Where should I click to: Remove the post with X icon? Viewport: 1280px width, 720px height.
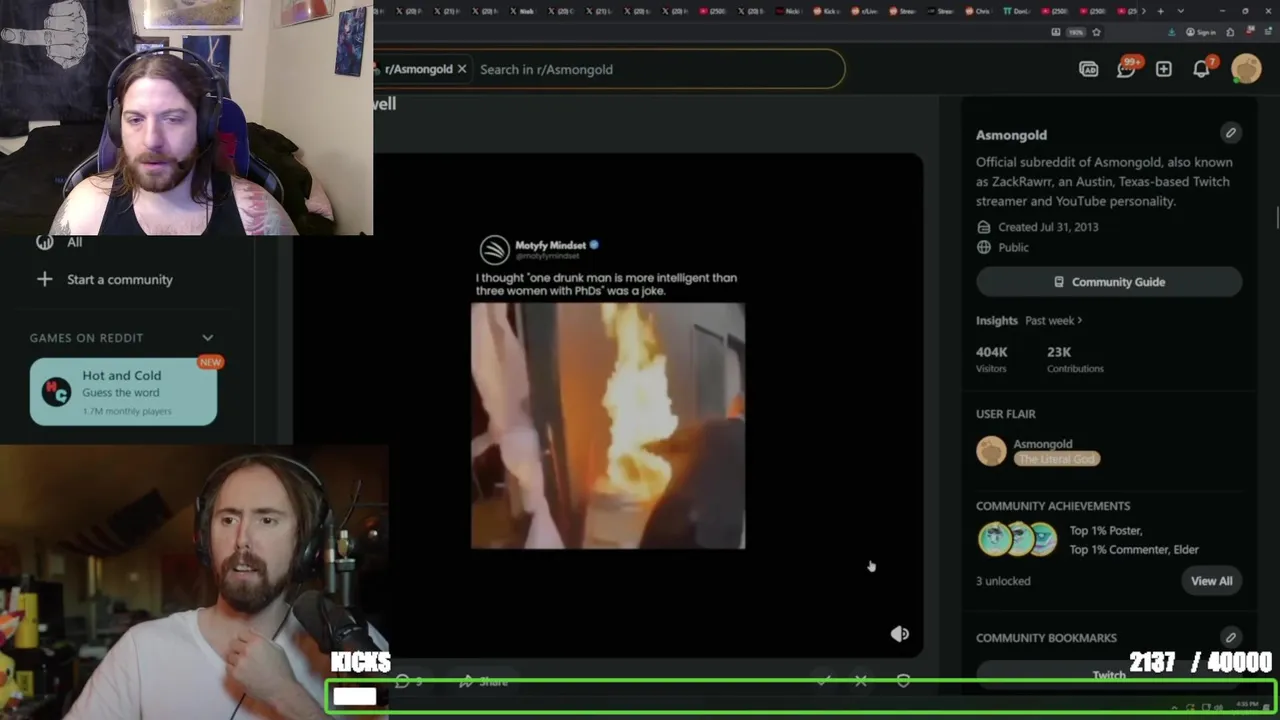[861, 681]
